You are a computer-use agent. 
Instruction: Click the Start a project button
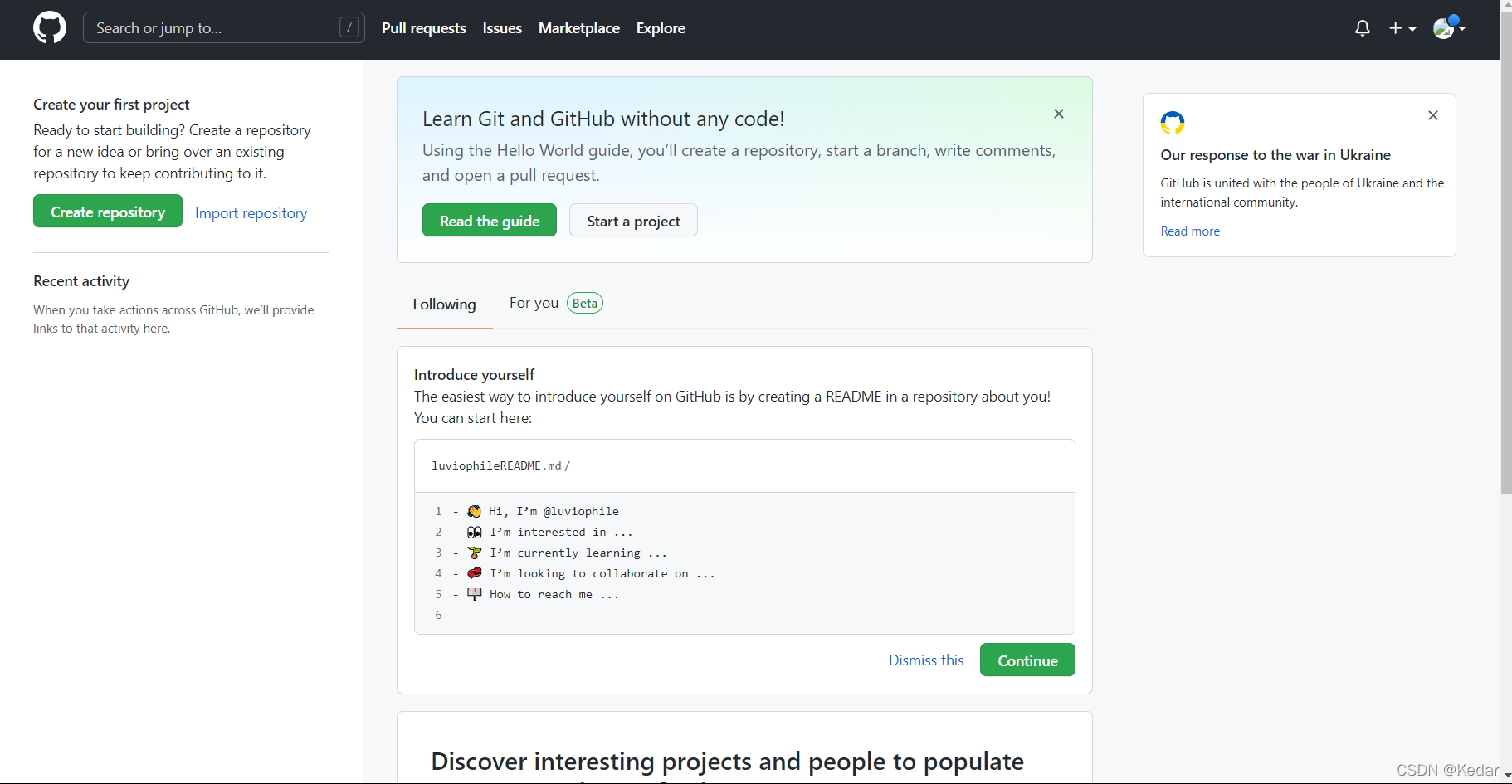point(633,221)
